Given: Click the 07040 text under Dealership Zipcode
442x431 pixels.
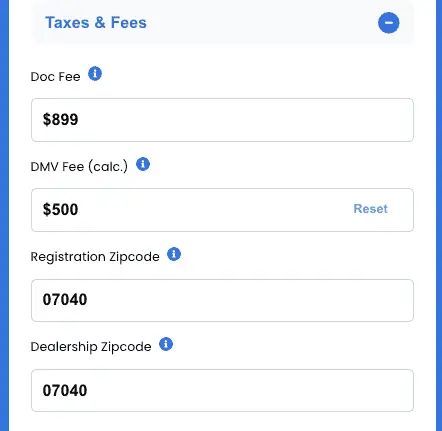Looking at the screenshot, I should 65,390.
